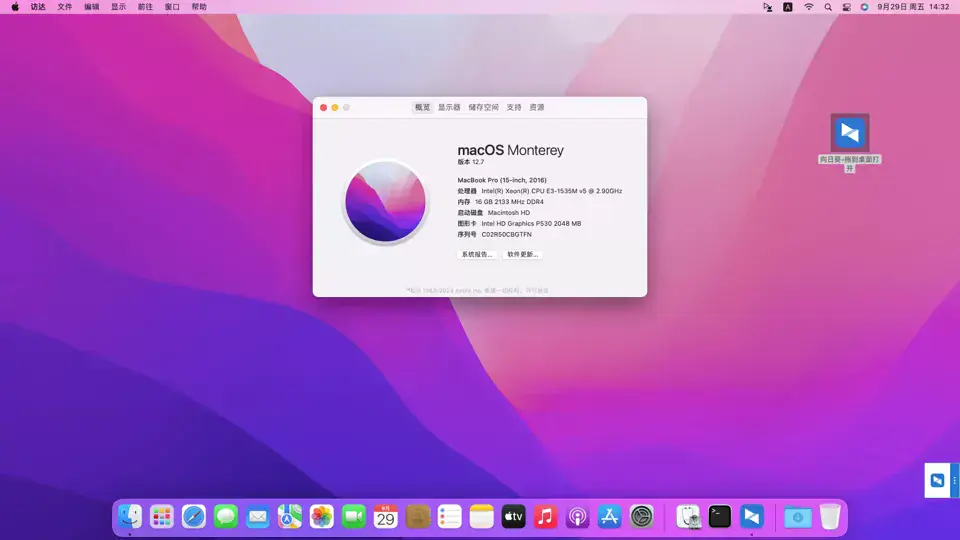Open Reminders from the Dock

449,517
